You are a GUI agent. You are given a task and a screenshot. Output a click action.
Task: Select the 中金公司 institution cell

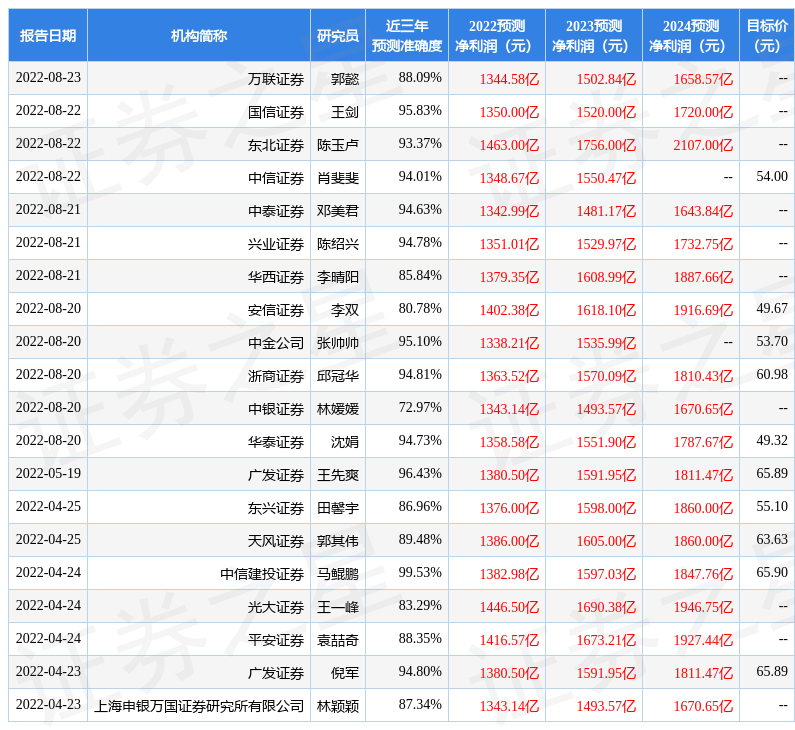(199, 342)
